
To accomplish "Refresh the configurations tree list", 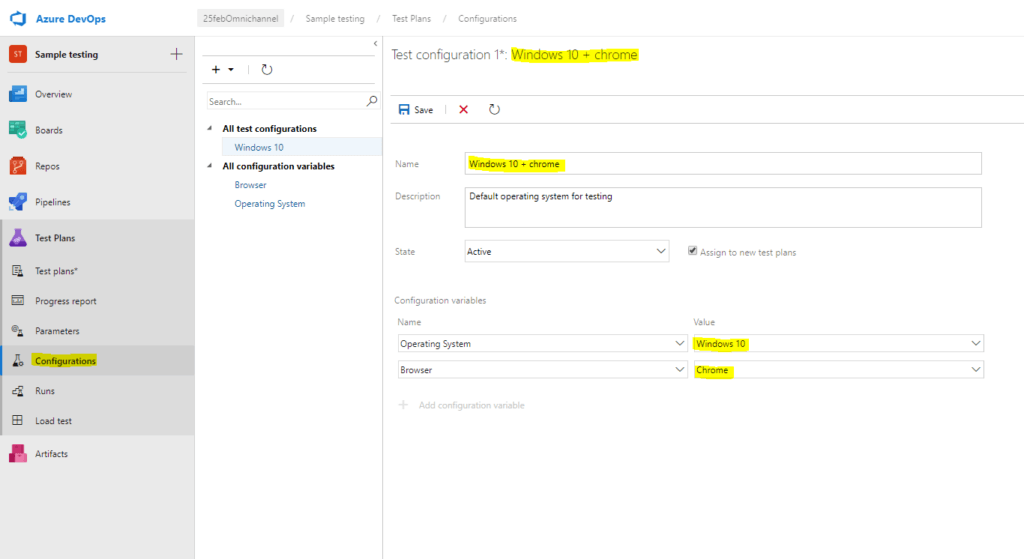I will point(266,69).
